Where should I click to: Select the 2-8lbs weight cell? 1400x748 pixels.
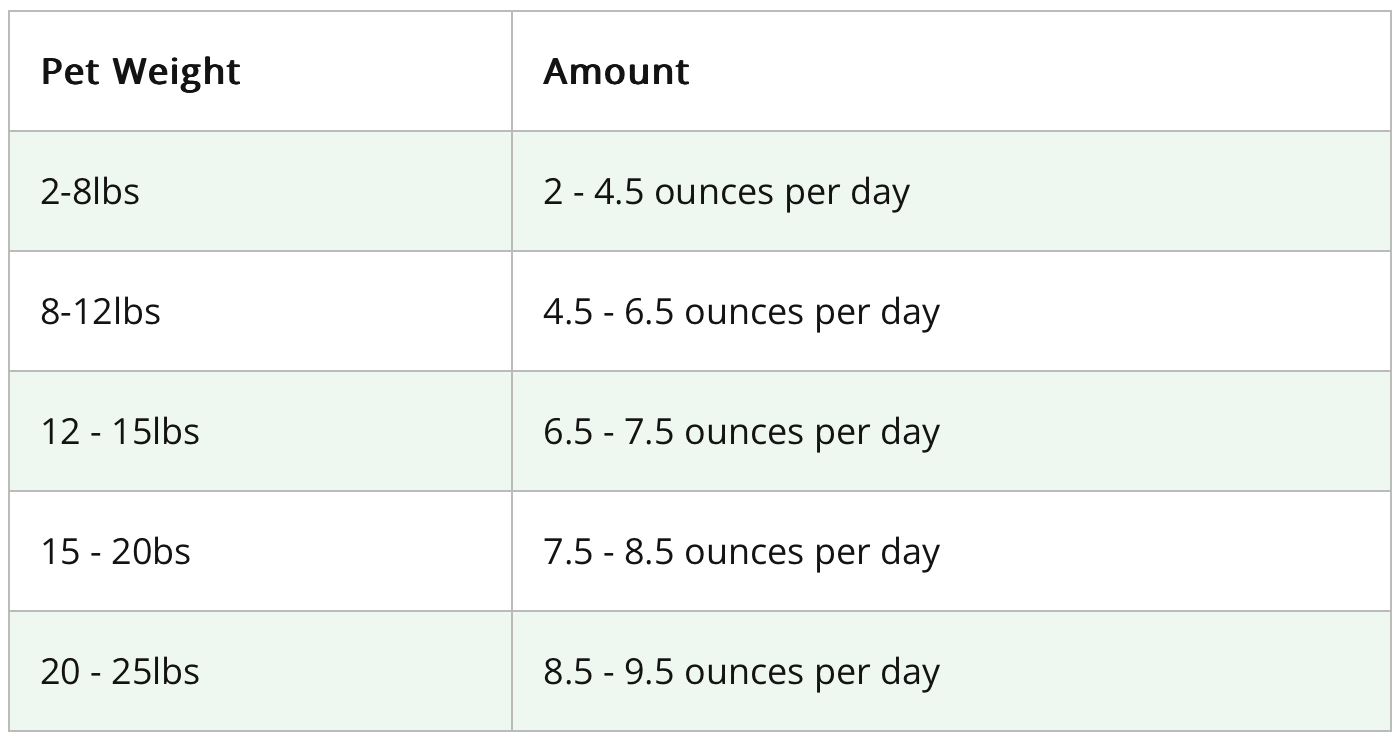click(x=90, y=191)
